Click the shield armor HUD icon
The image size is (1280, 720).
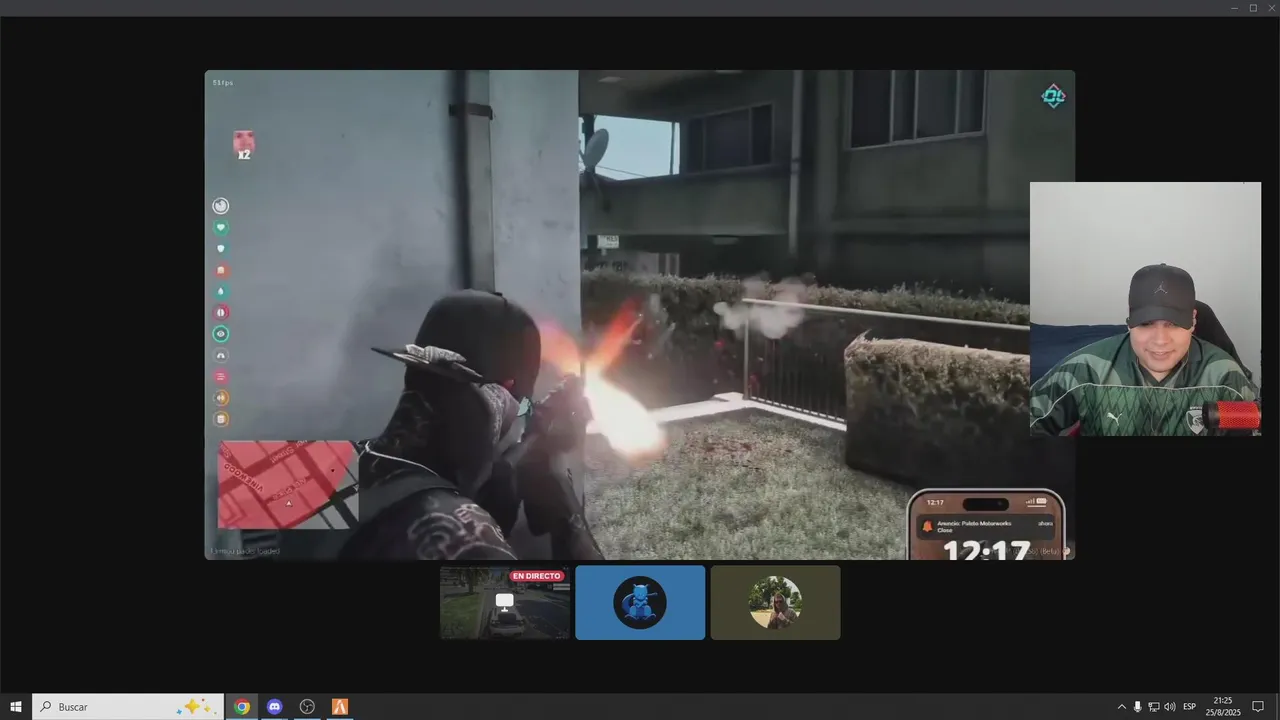pyautogui.click(x=221, y=249)
